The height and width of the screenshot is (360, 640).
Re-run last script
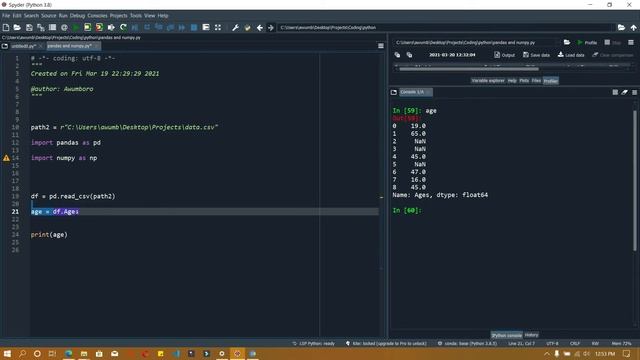[x=123, y=27]
